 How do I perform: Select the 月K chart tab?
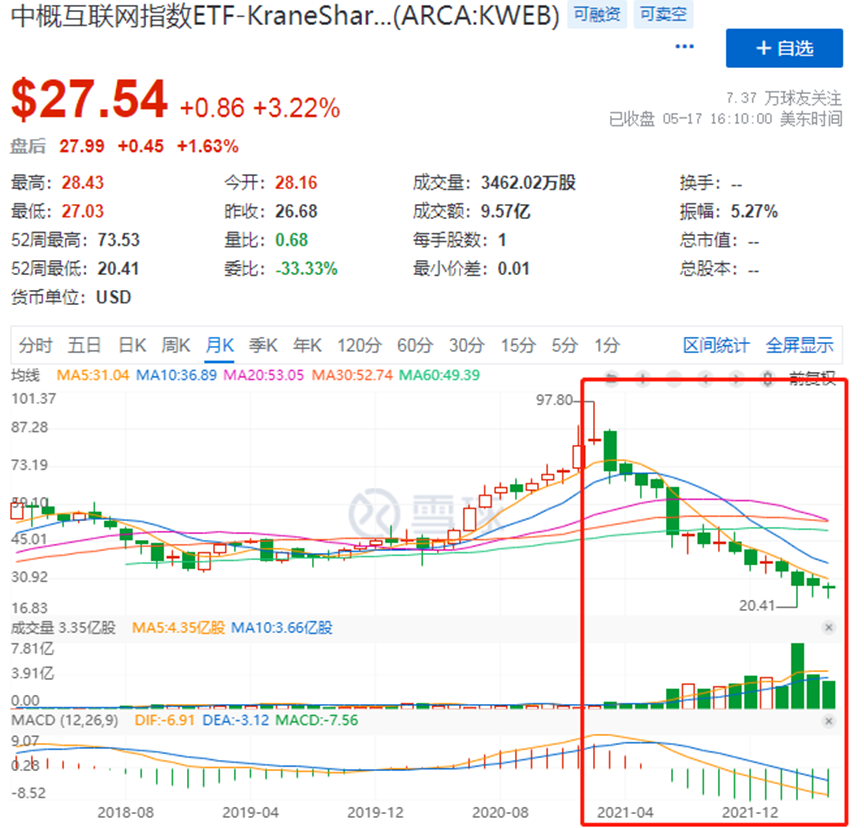(219, 345)
